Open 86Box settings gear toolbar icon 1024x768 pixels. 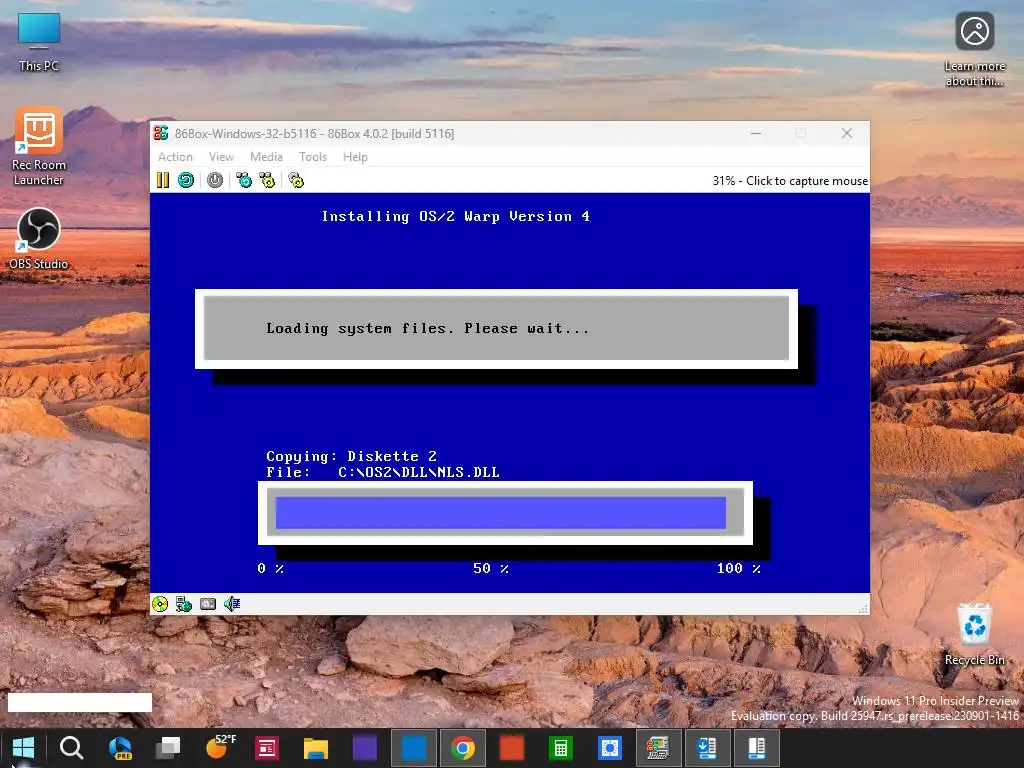point(296,180)
